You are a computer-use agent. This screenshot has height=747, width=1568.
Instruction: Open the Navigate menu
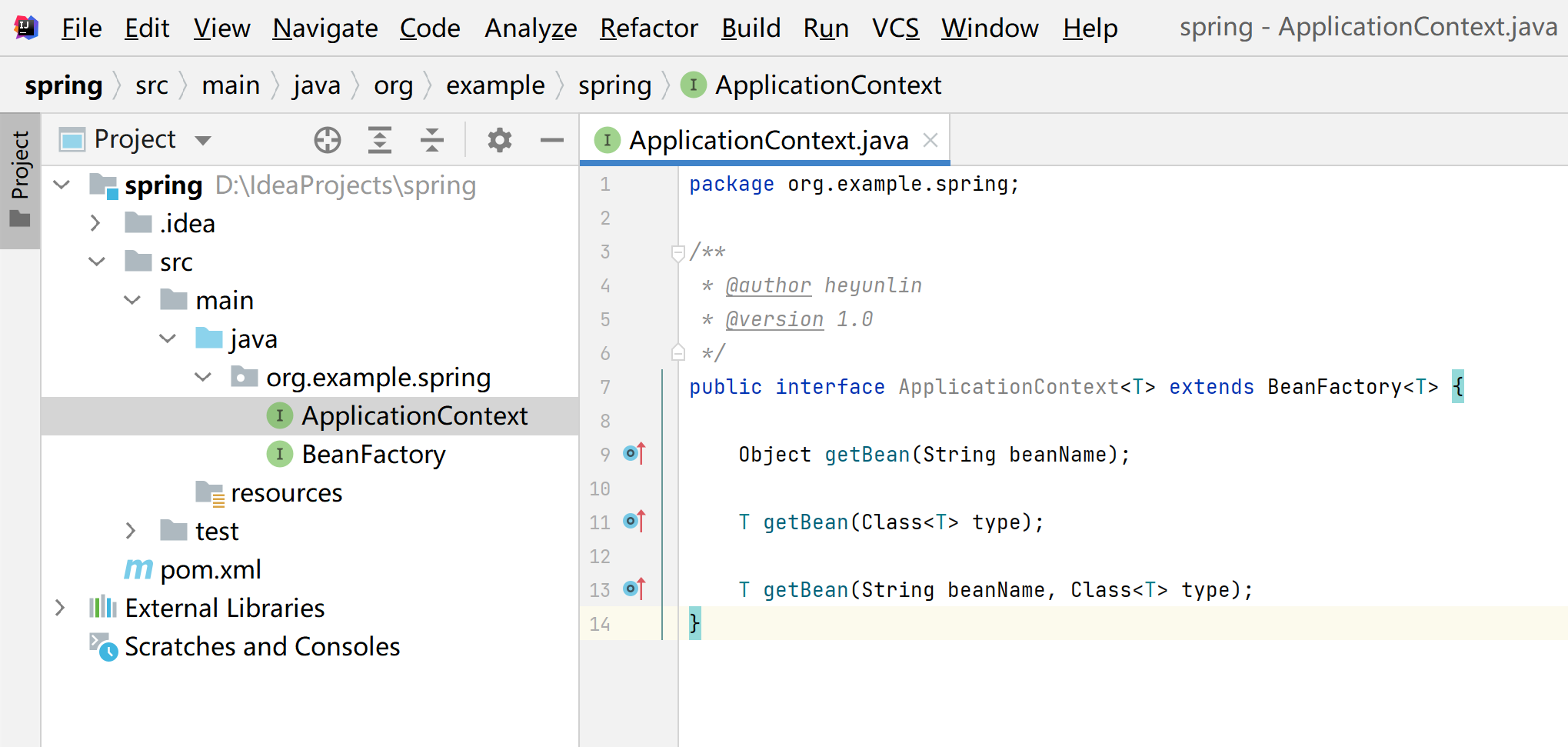325,28
